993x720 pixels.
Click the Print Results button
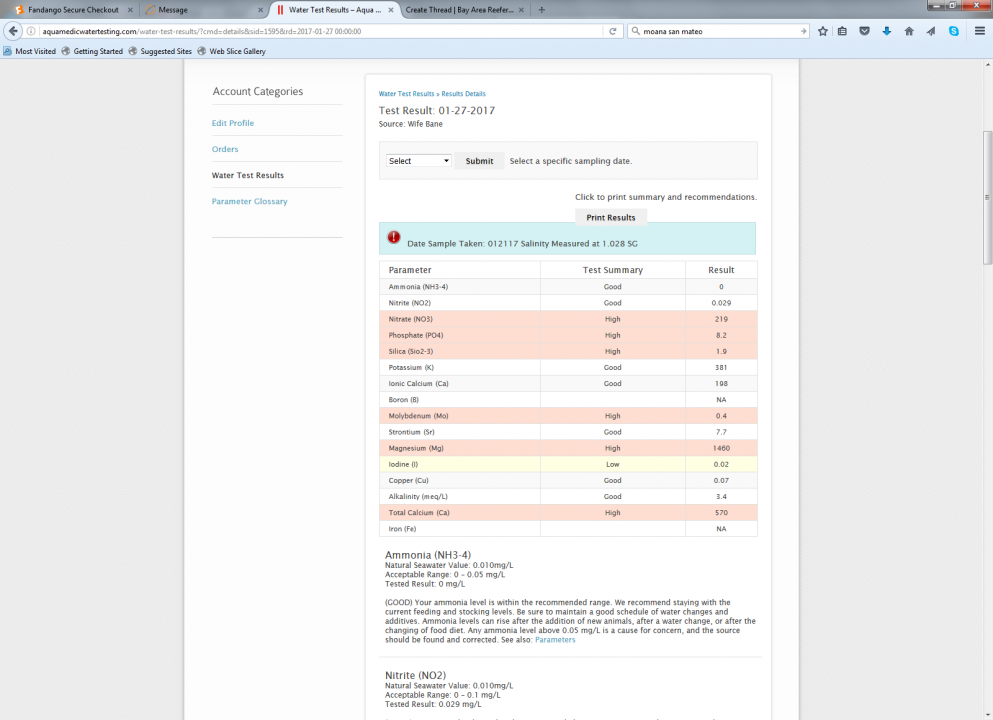[611, 217]
